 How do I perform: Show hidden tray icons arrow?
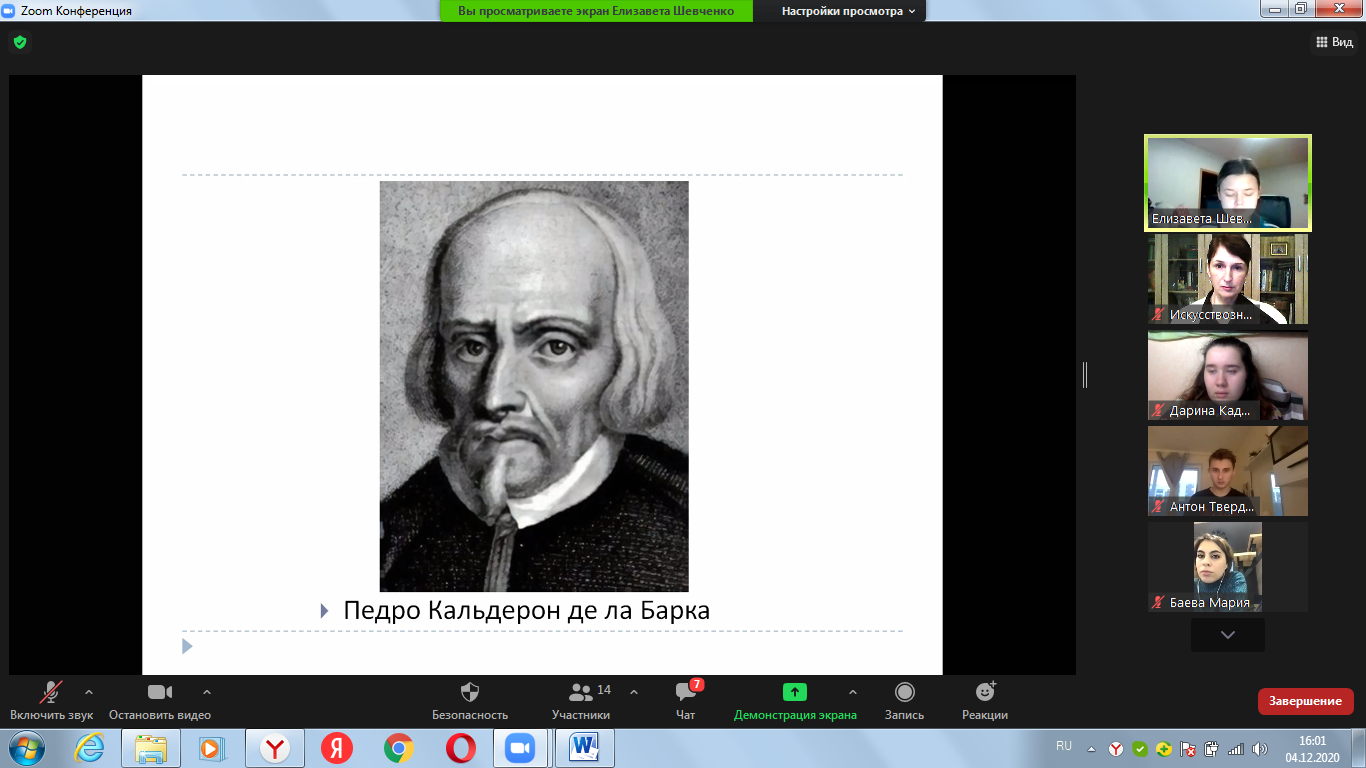pos(1092,748)
